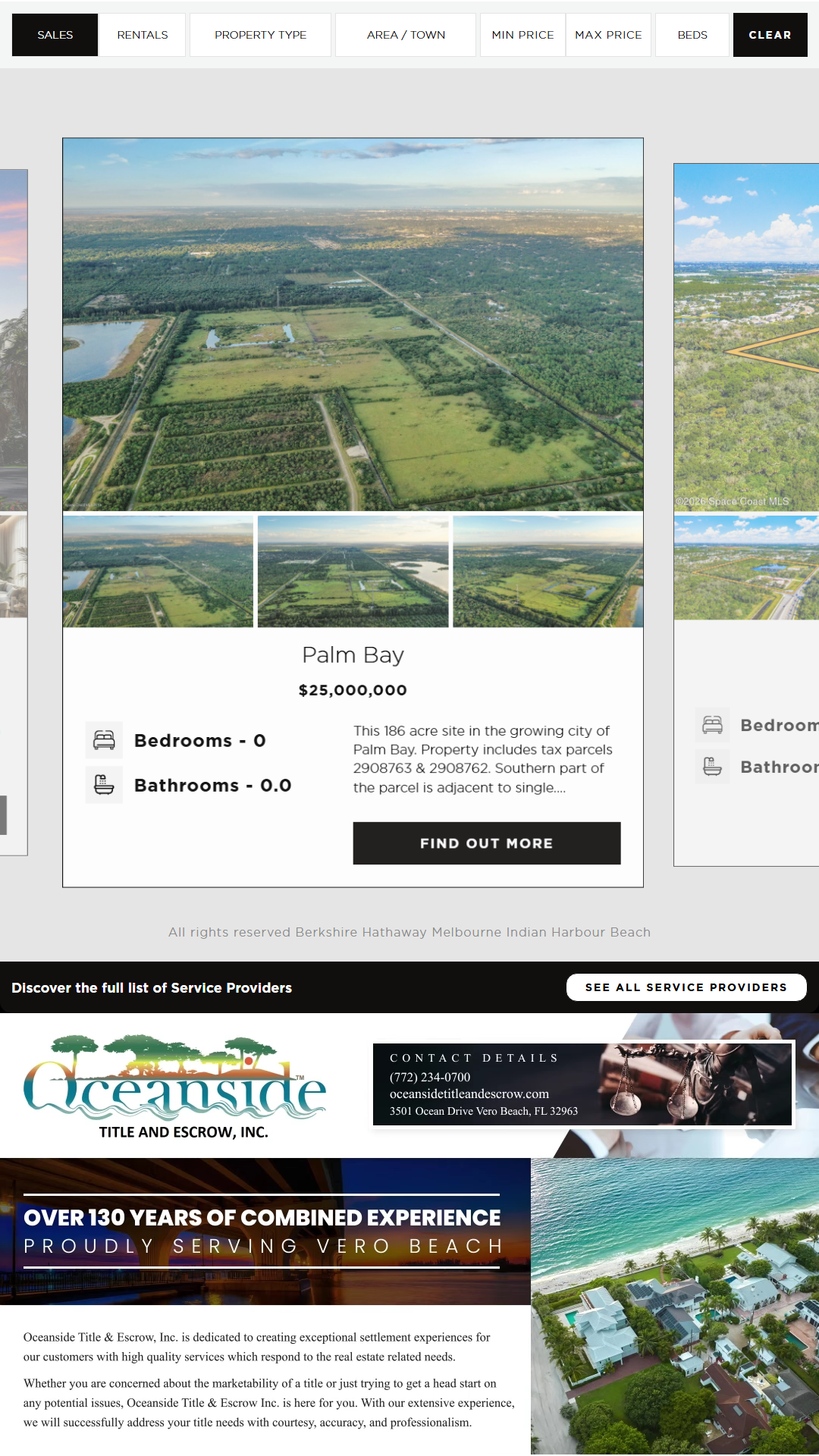Click the Oceanside Title and Escrow logo
The image size is (819, 1456).
tap(176, 1086)
